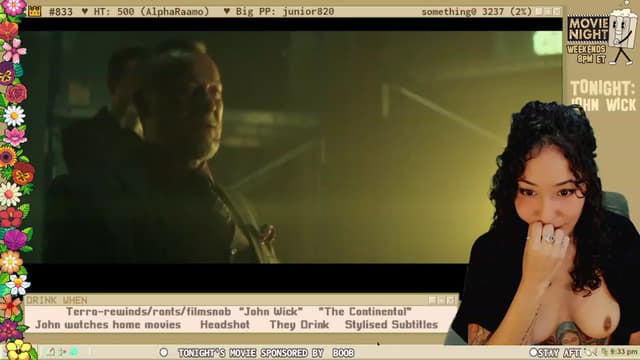This screenshot has width=640, height=360.
Task: Minimize the top movie window
Action: [x=540, y=12]
